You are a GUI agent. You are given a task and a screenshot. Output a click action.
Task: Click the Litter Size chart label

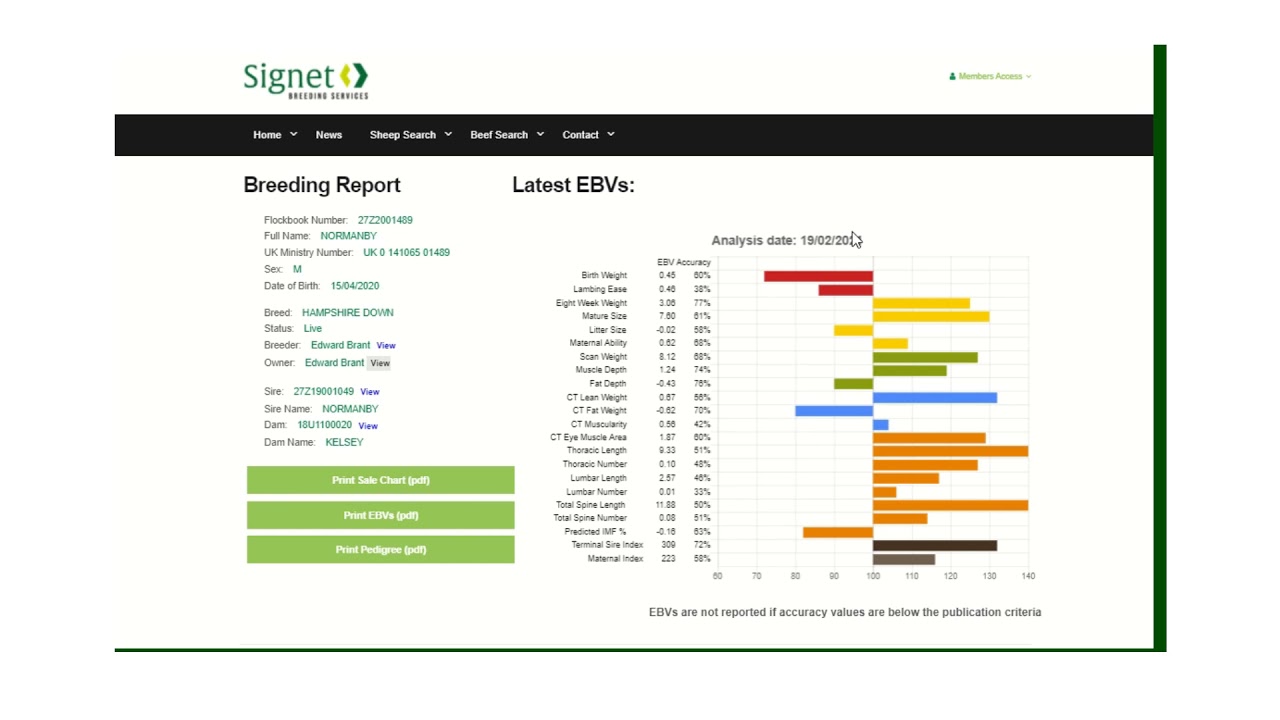608,330
